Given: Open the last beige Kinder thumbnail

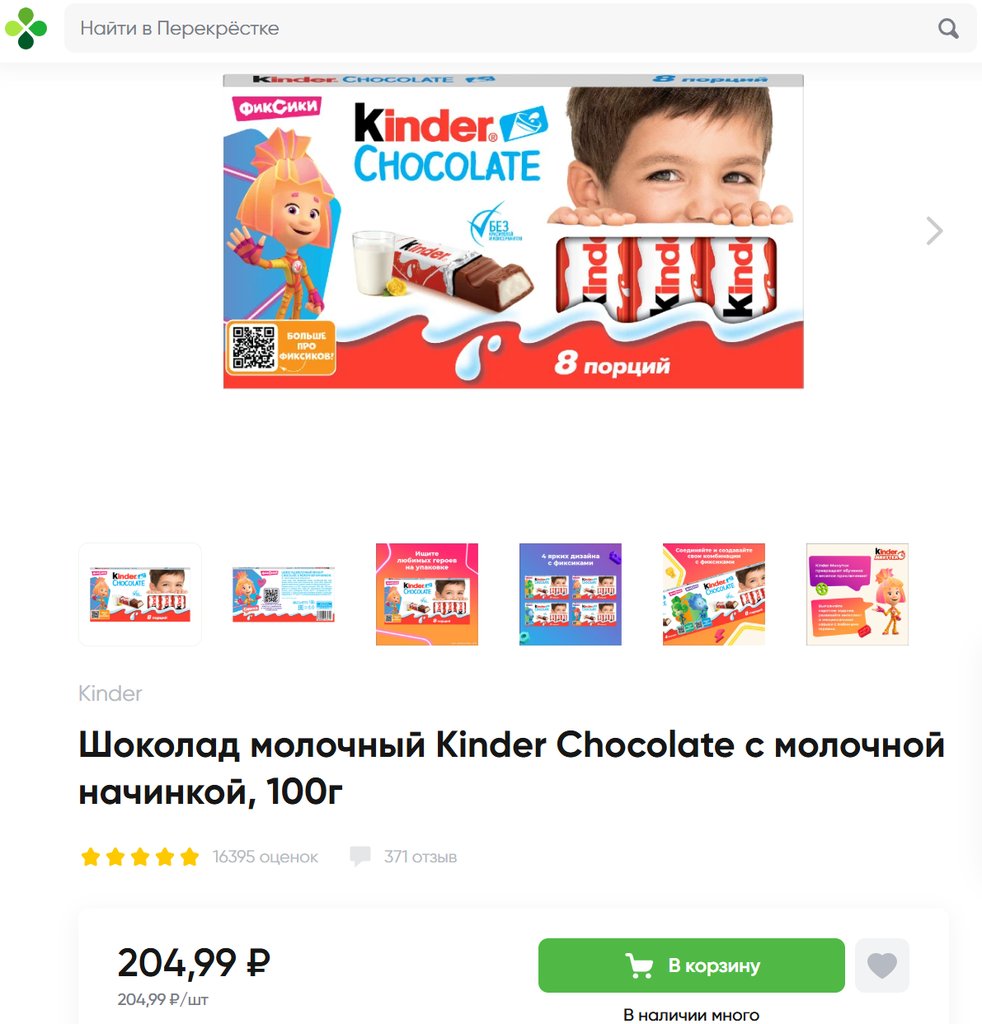Looking at the screenshot, I should [857, 594].
